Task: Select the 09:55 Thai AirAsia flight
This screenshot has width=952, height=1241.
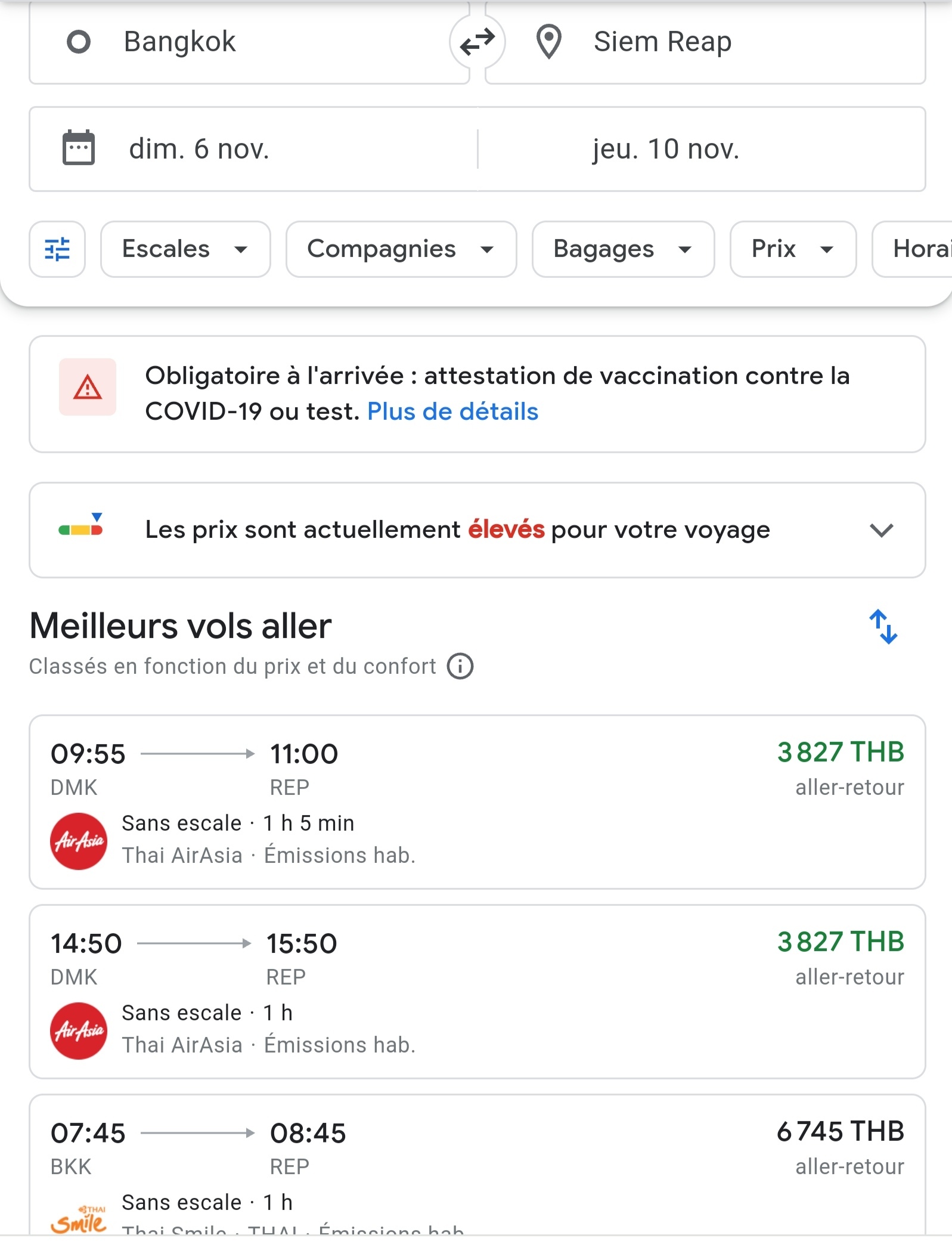Action: [477, 801]
